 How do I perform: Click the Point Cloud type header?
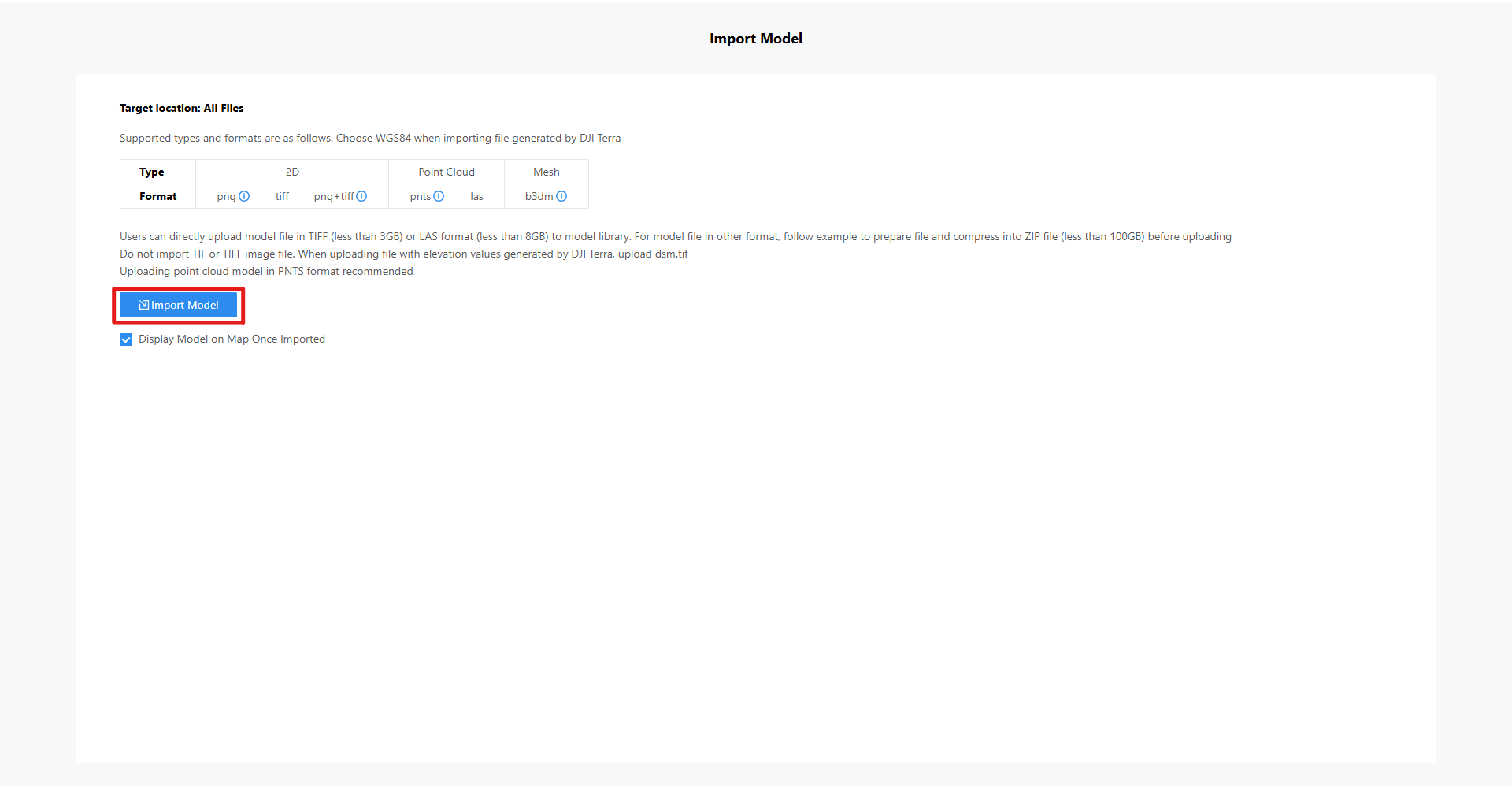447,172
